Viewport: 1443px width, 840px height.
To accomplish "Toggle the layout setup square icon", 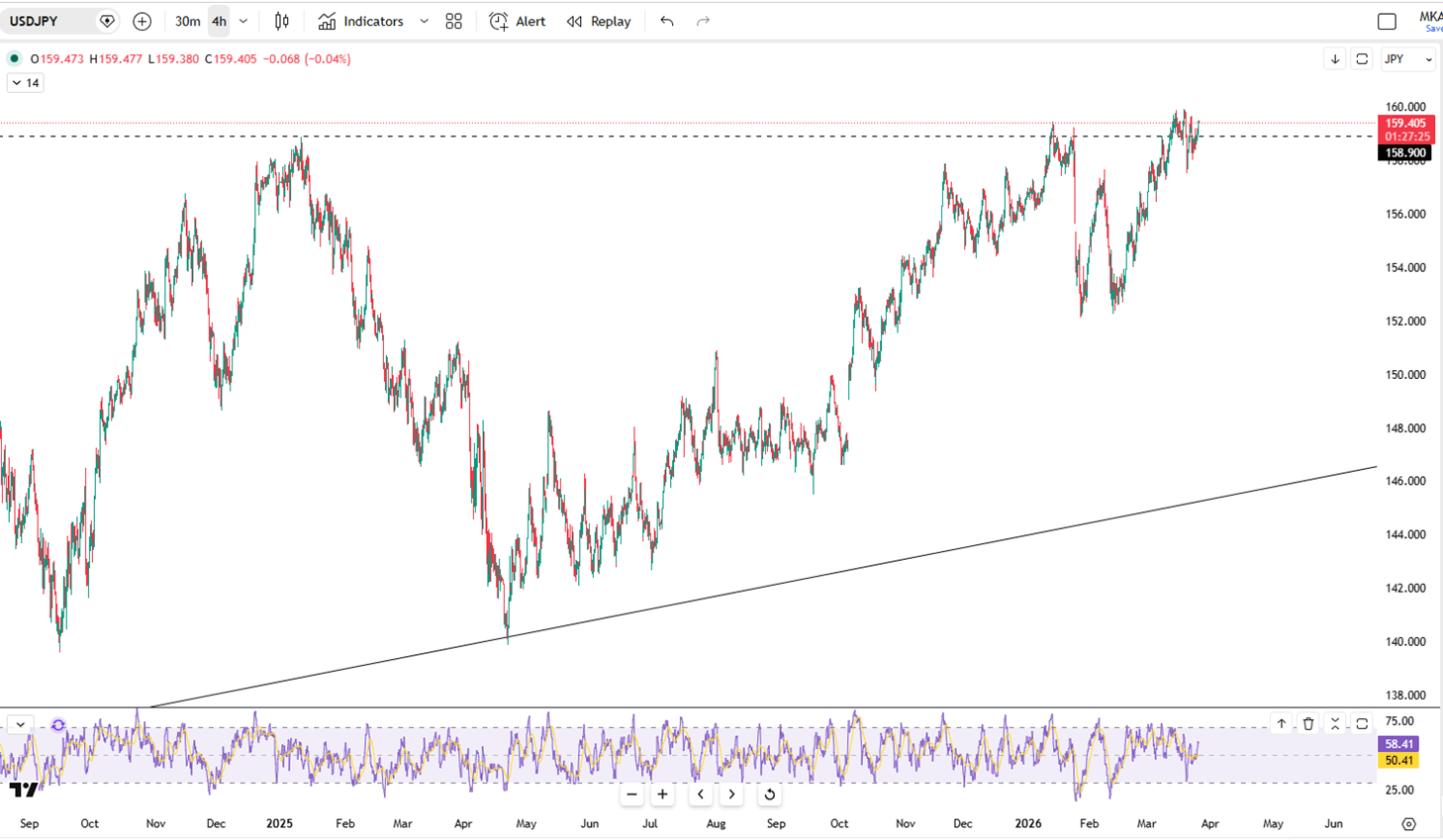I will [x=1387, y=21].
